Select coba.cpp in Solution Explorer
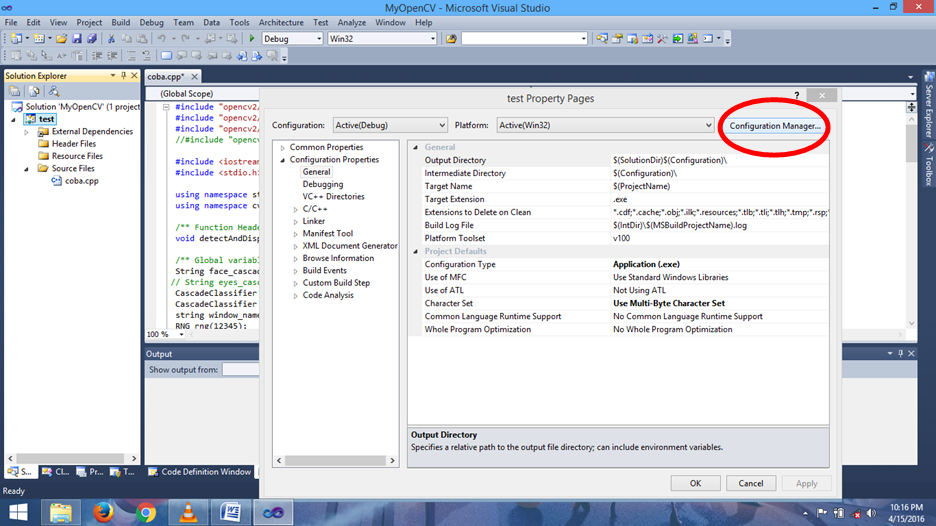The image size is (936, 526). pyautogui.click(x=81, y=181)
